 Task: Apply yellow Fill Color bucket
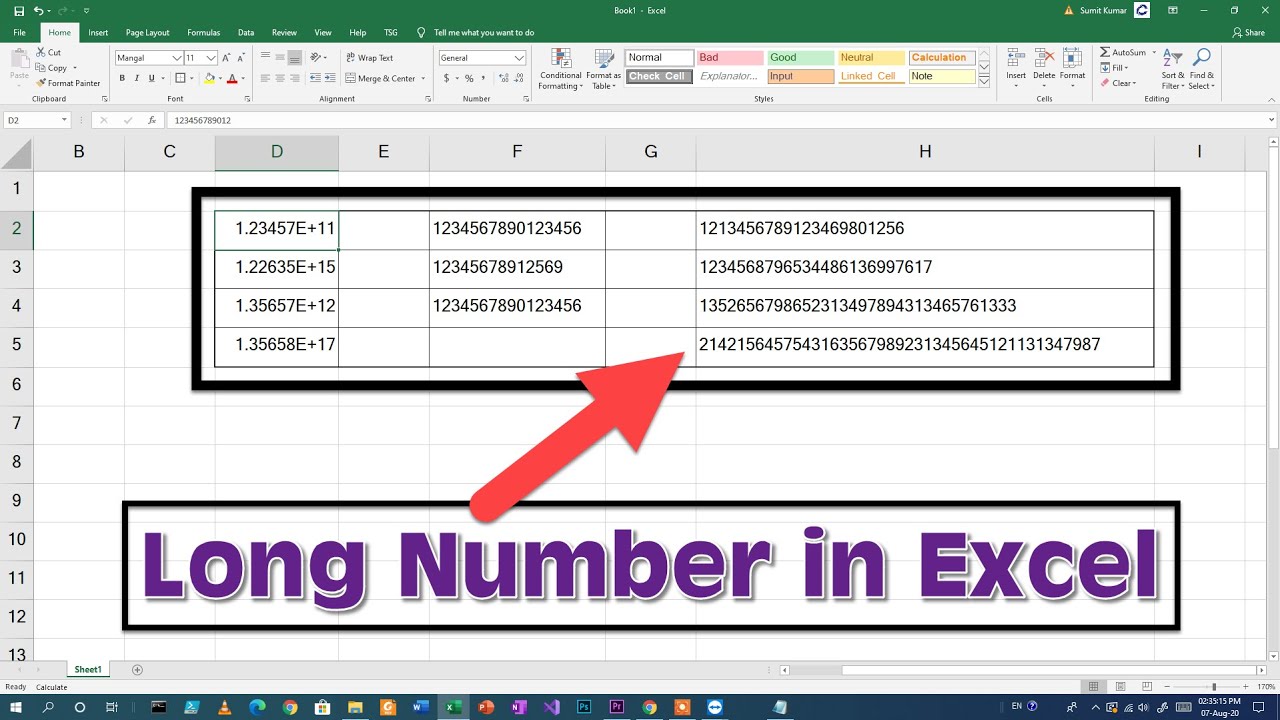click(209, 78)
